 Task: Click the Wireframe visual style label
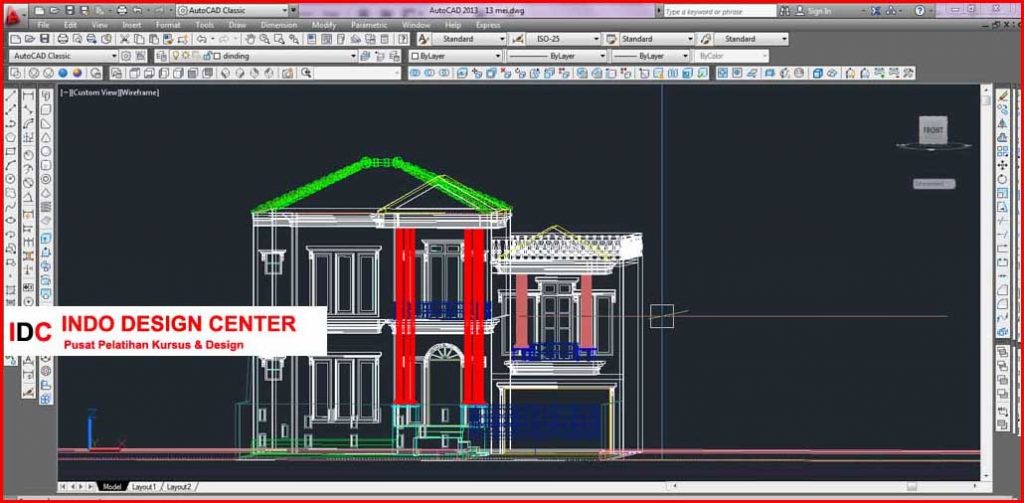click(x=140, y=93)
